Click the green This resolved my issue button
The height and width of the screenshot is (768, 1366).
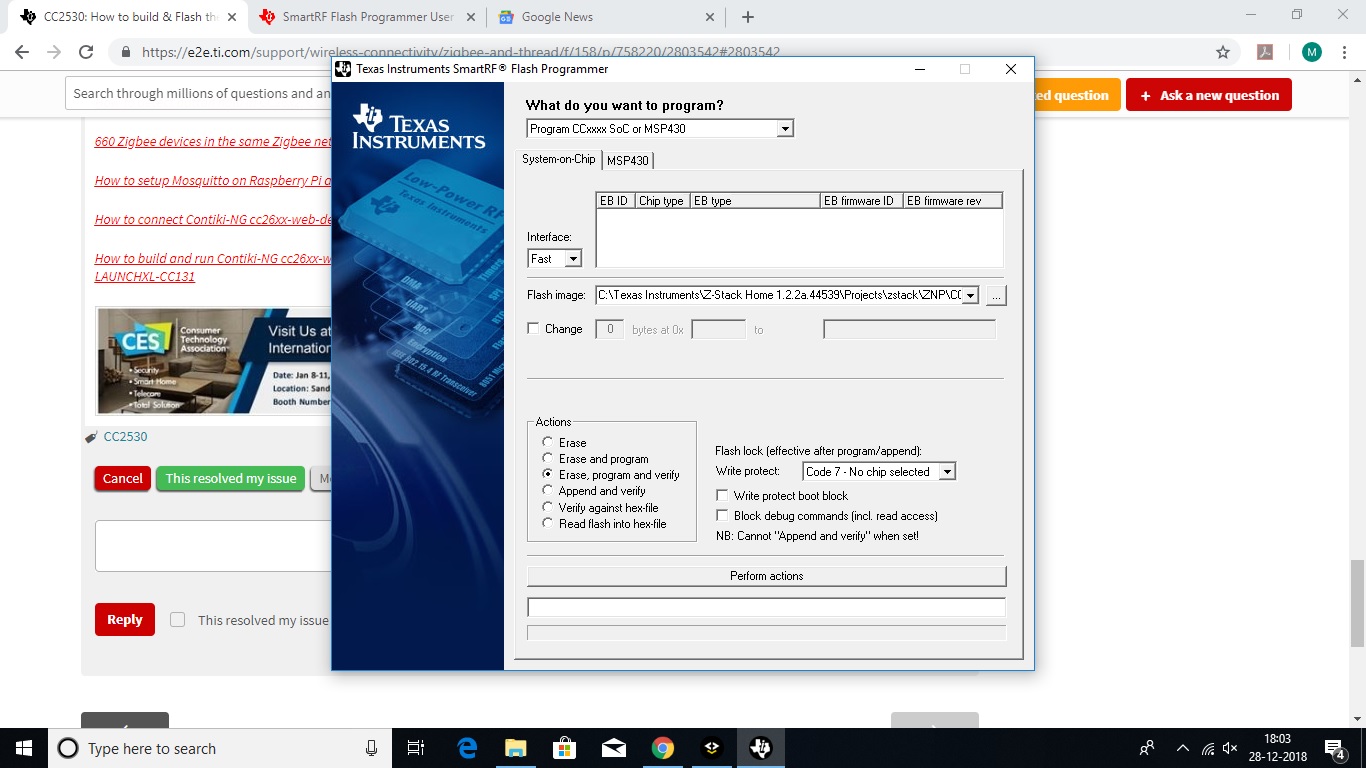tap(231, 478)
